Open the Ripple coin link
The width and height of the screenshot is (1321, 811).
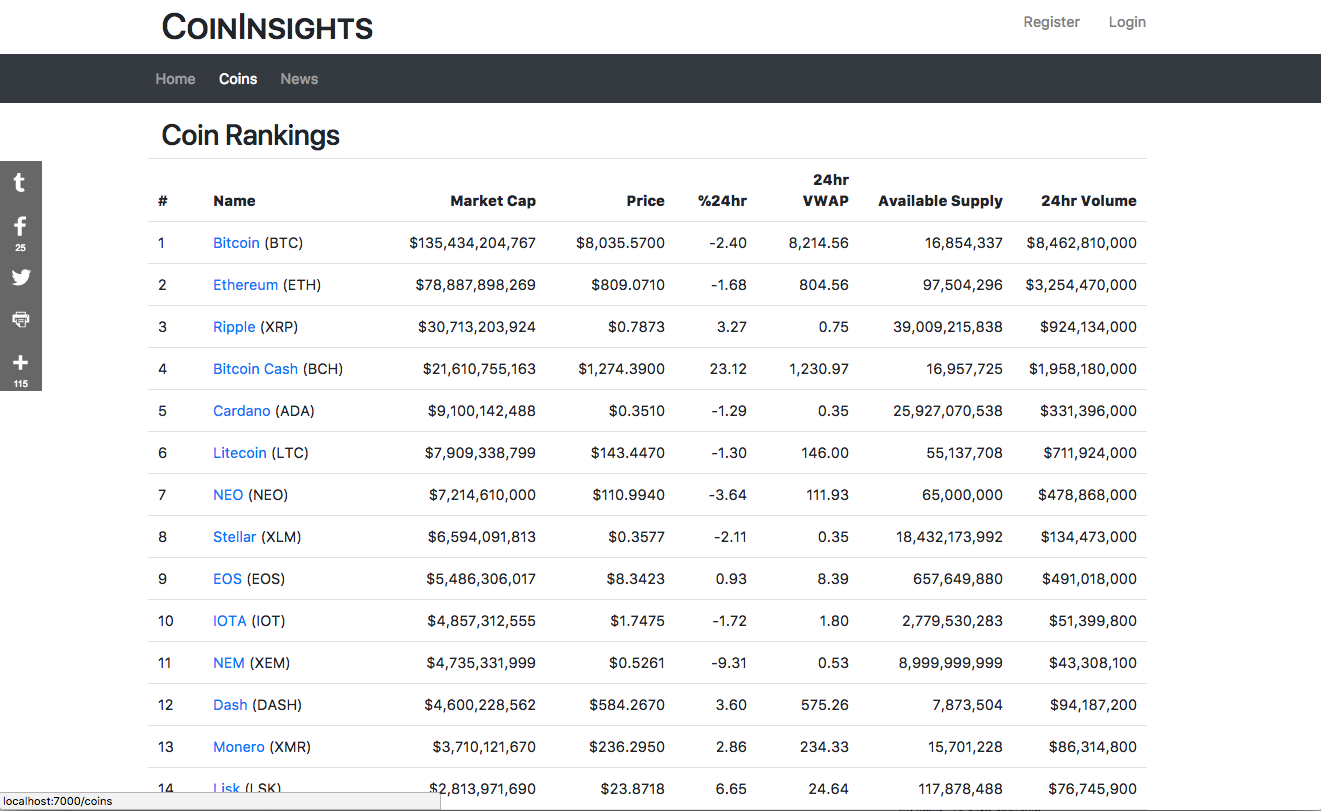click(234, 327)
